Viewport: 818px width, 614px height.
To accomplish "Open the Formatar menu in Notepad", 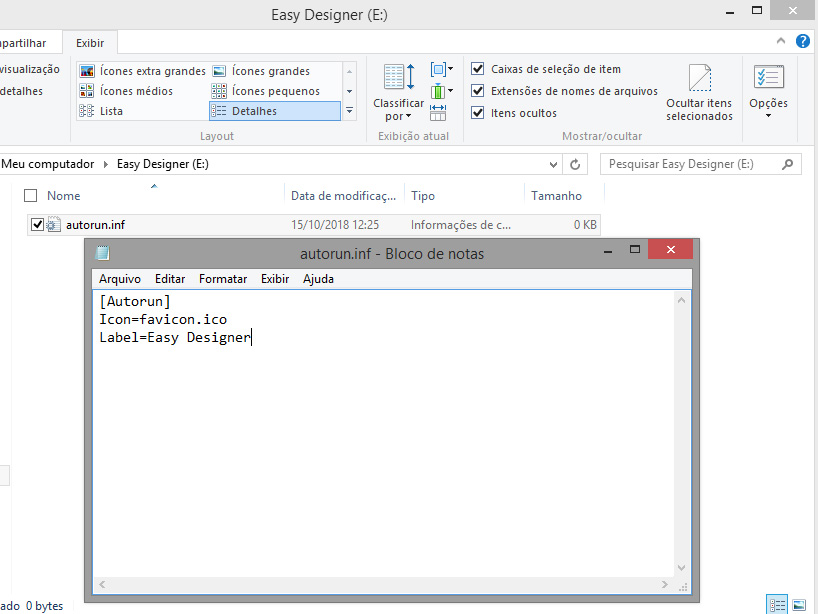I will [222, 279].
